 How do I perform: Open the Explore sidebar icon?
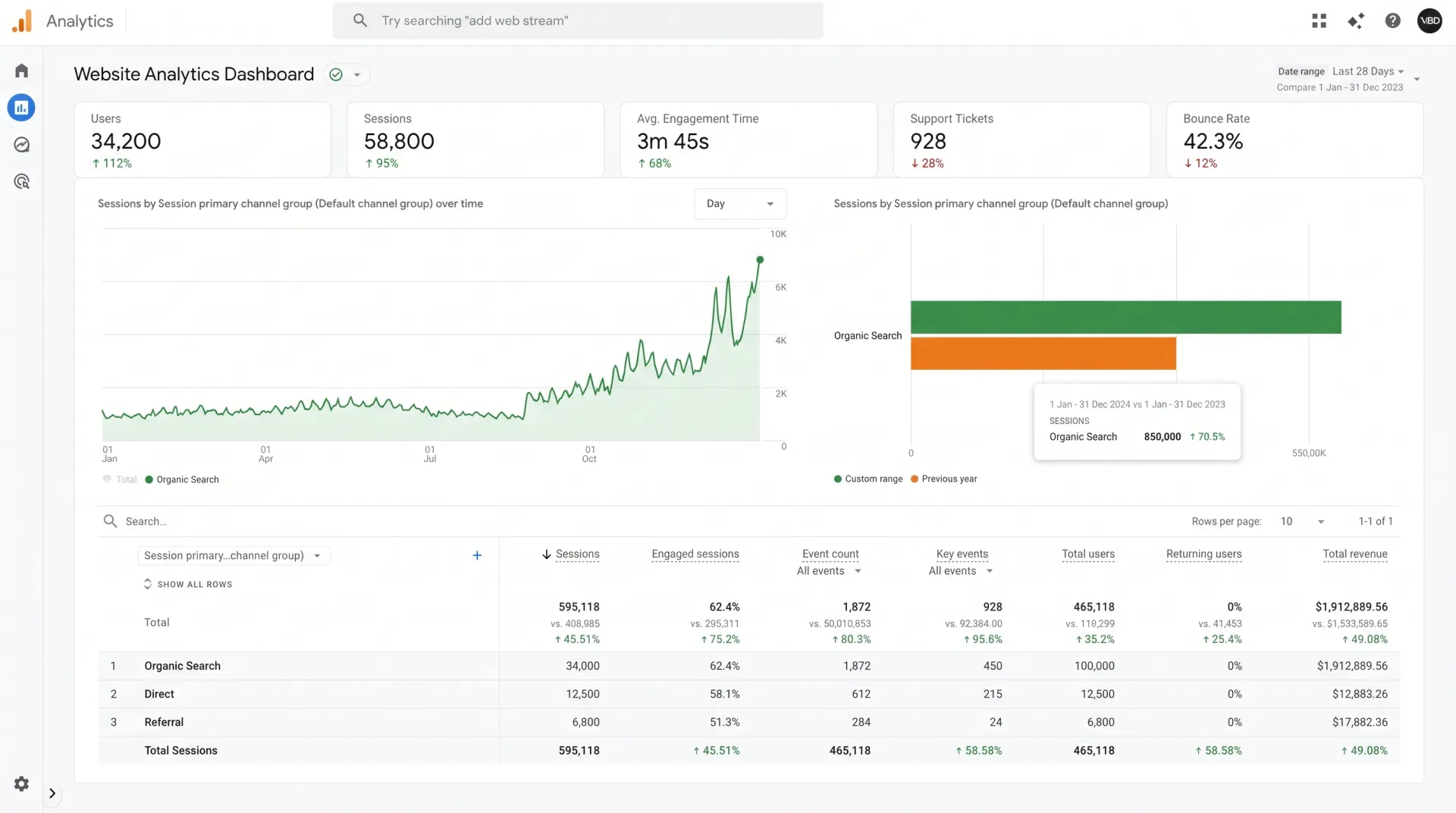tap(21, 145)
